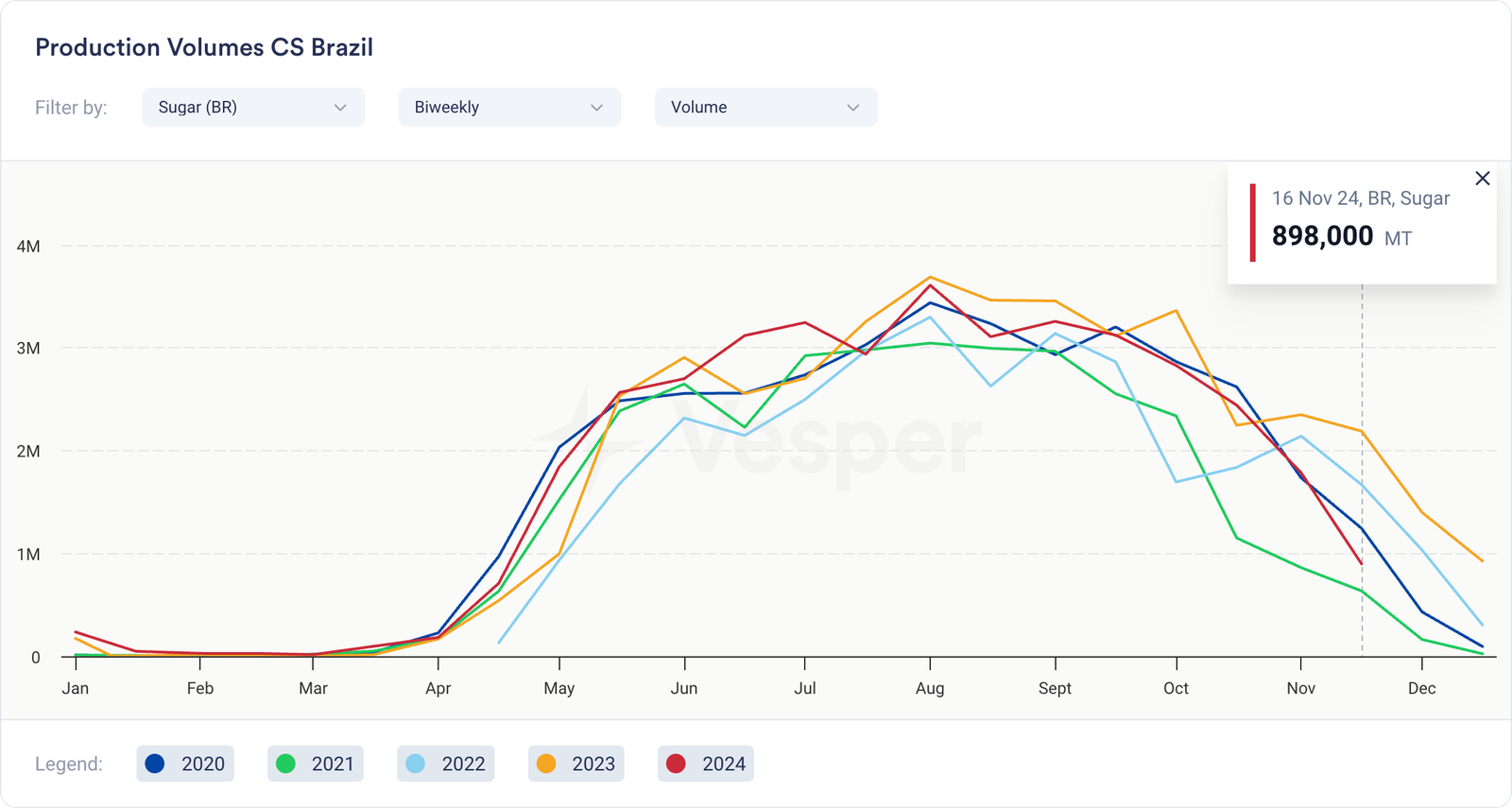The width and height of the screenshot is (1512, 808).
Task: Close the 16 Nov 24 tooltip
Action: pyautogui.click(x=1482, y=179)
